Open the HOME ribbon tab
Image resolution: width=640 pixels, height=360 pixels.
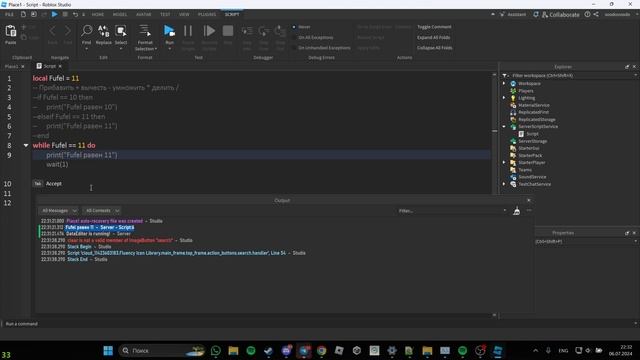pyautogui.click(x=98, y=14)
